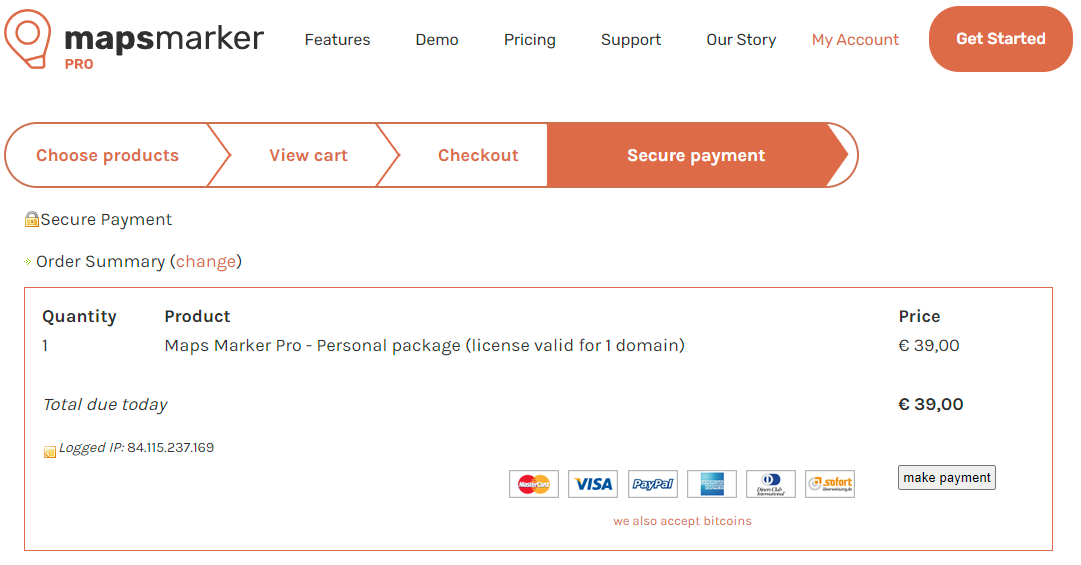This screenshot has height=565, width=1081.
Task: Select the VISA card icon
Action: point(593,484)
